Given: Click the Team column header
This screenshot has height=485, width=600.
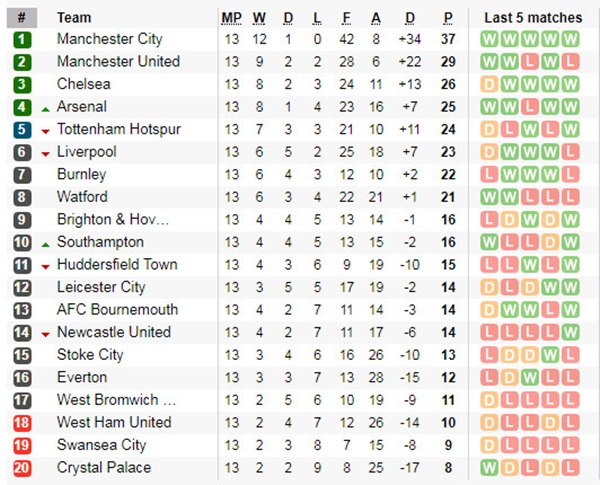Looking at the screenshot, I should coord(74,17).
